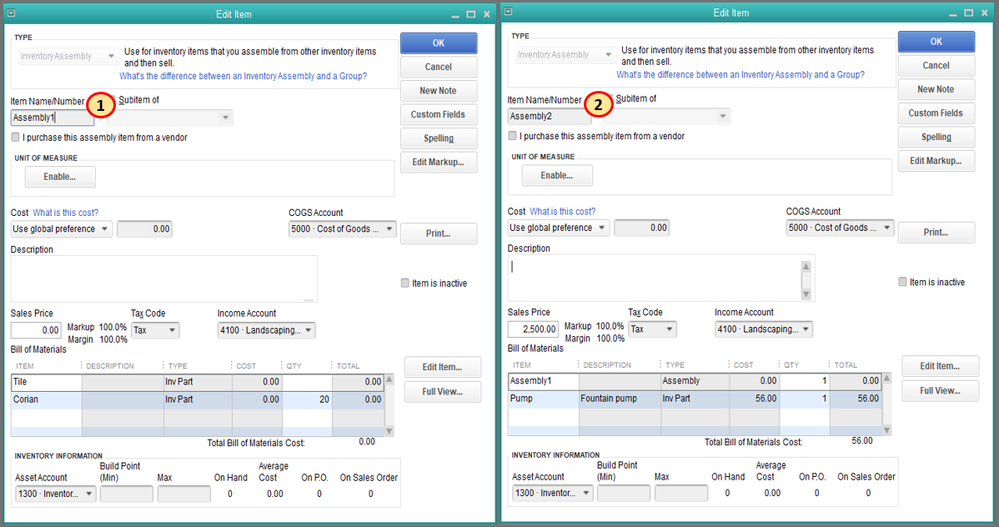Select the Corian row in Bill of Materials
The height and width of the screenshot is (527, 999).
45,399
